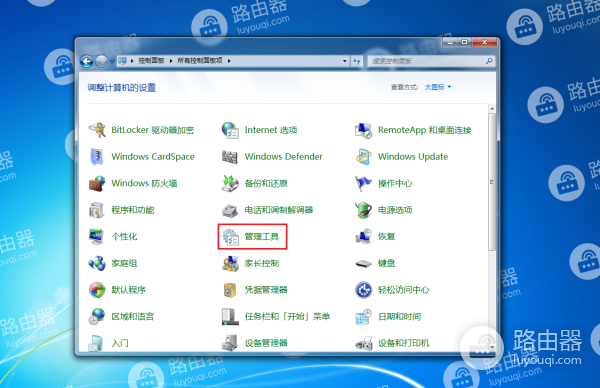Screen dimensions: 600x388
Task: Click the scrollbar up arrow
Action: coord(492,109)
